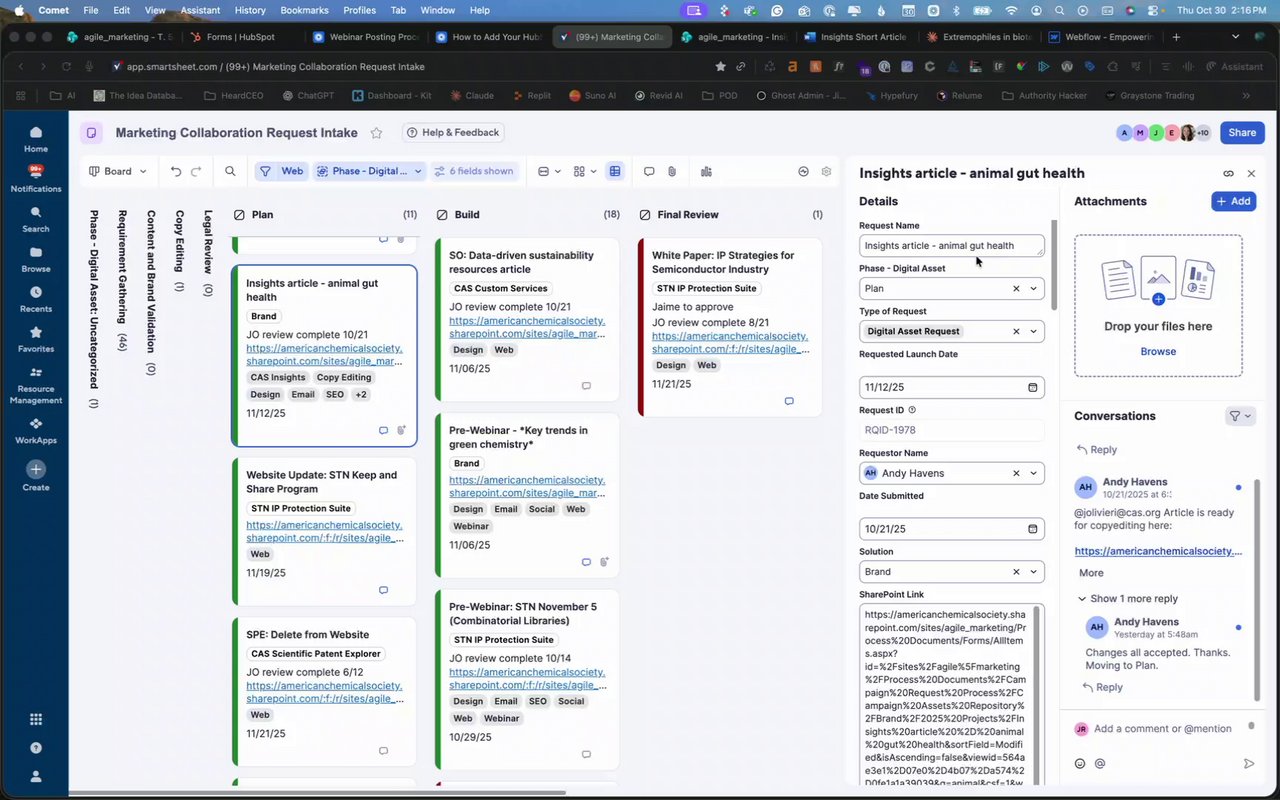Open the card layout grid dropdown
1280x800 pixels.
click(585, 171)
